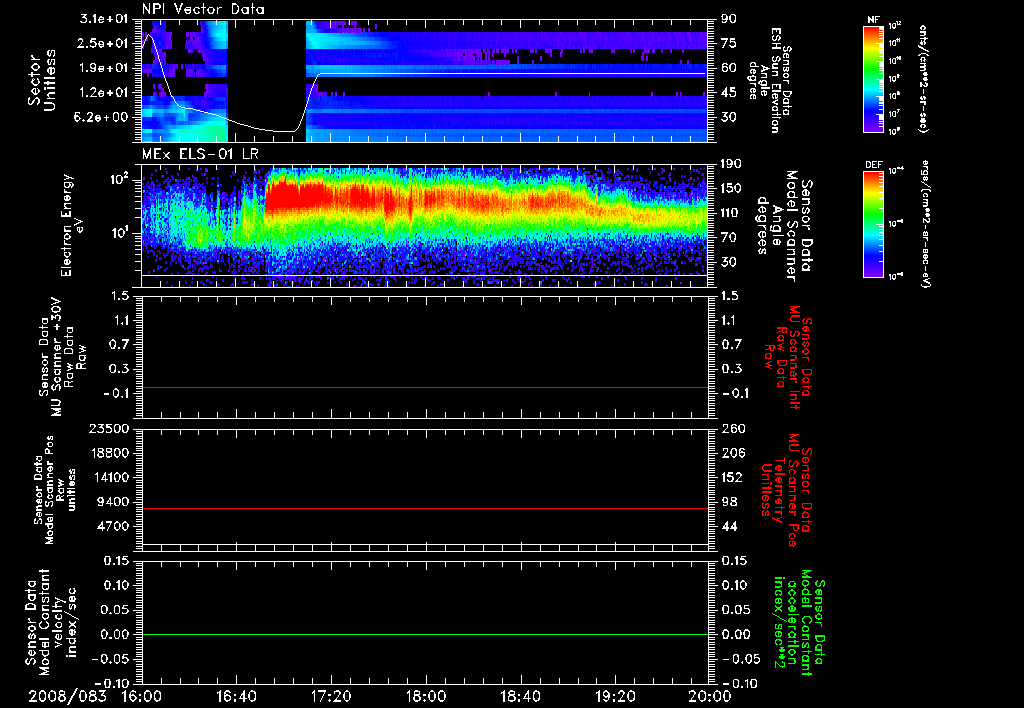
Task: Click the "Sector Unitless" axis label
Action: 42,80
